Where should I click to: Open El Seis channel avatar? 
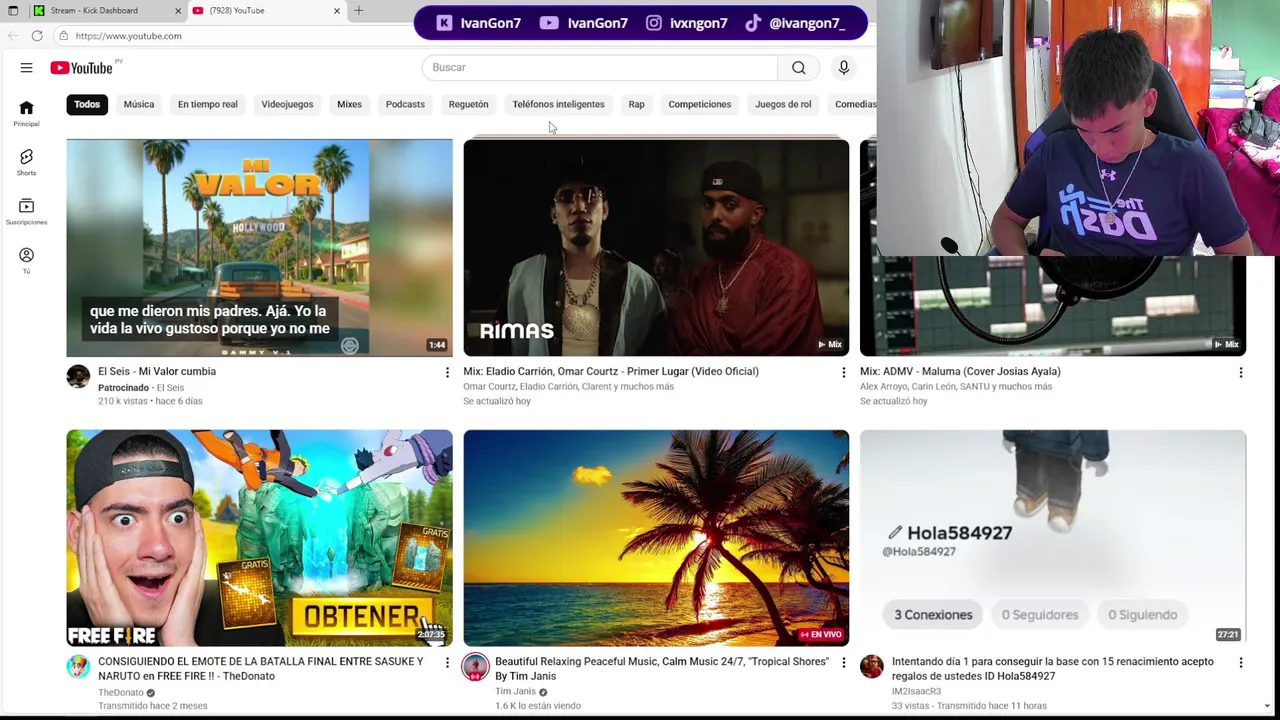(78, 376)
